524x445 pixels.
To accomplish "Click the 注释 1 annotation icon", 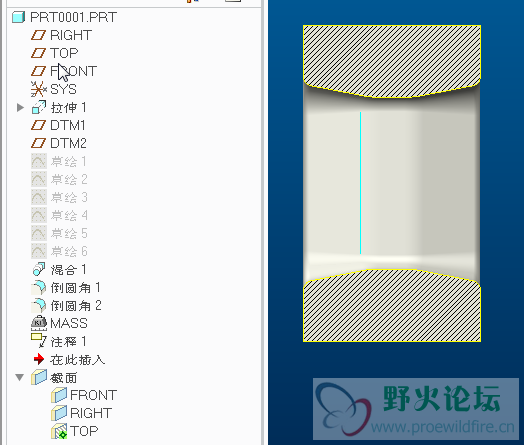I will tap(39, 341).
